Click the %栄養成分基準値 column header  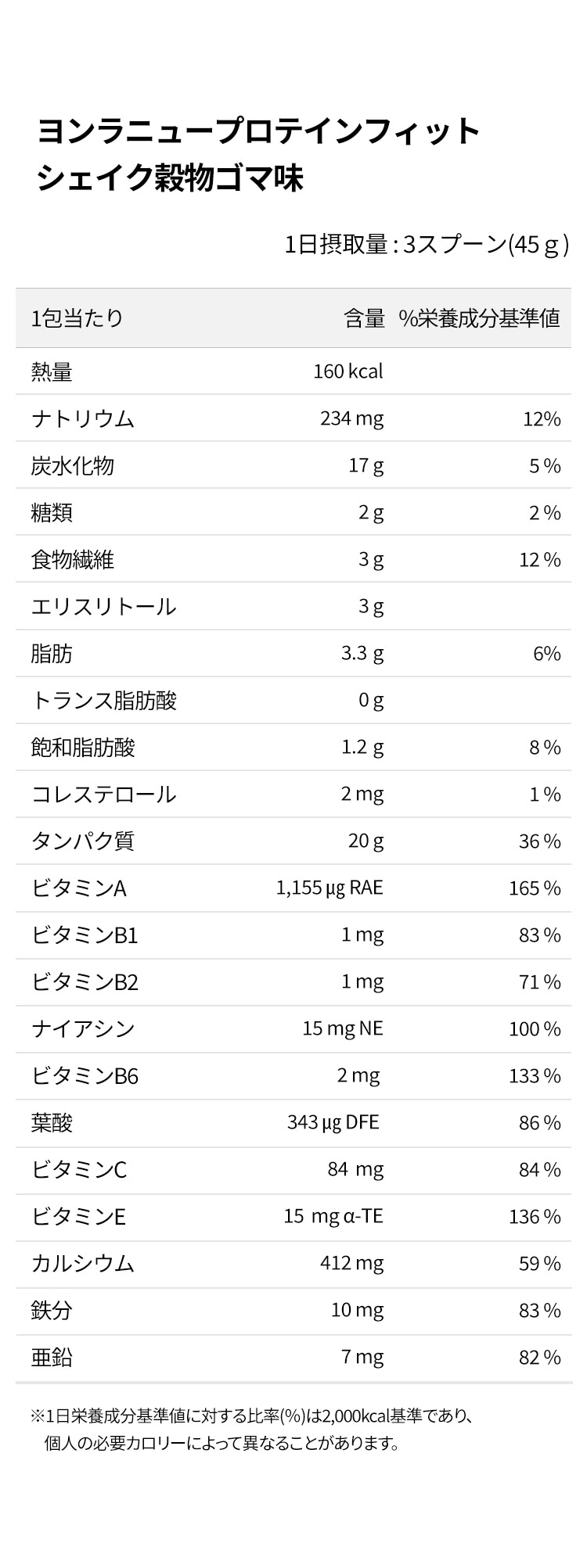coord(479,318)
